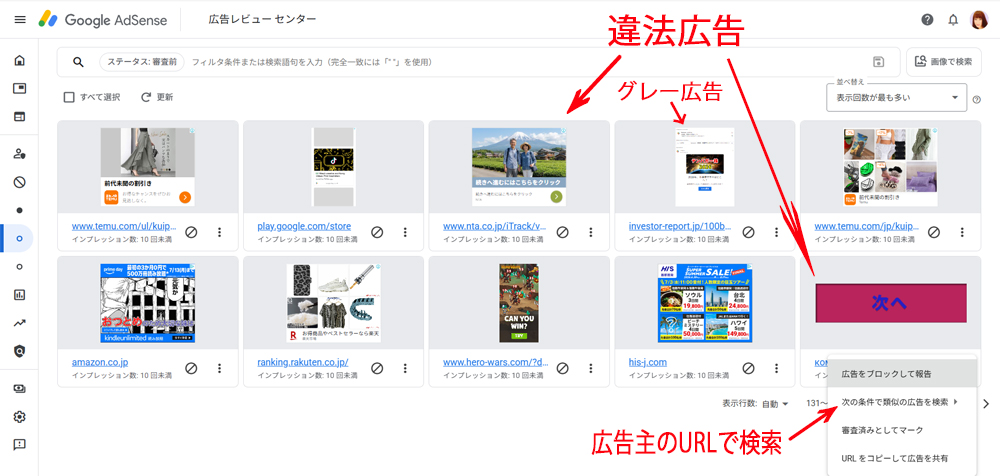Open more options for ranking.rakuten.co.jp ad
The image size is (1000, 476).
(x=405, y=368)
